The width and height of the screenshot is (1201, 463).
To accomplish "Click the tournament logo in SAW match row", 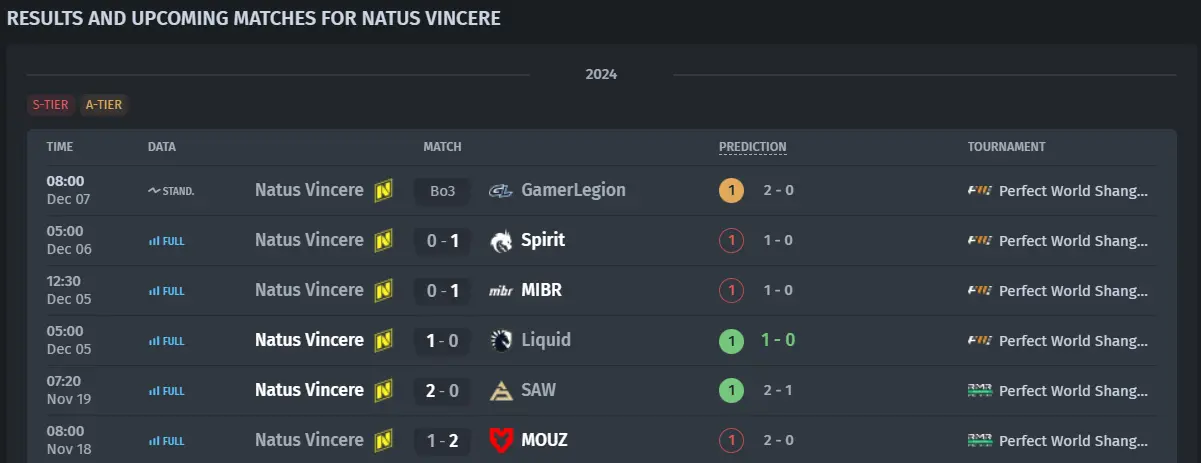I will click(980, 390).
